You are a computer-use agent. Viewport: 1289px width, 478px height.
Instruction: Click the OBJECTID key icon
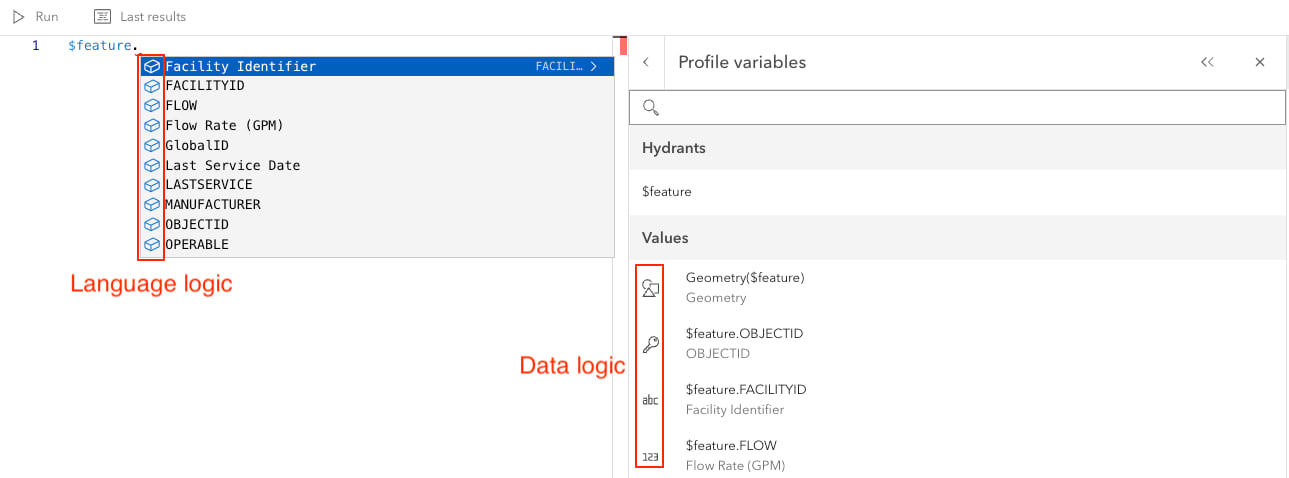650,344
